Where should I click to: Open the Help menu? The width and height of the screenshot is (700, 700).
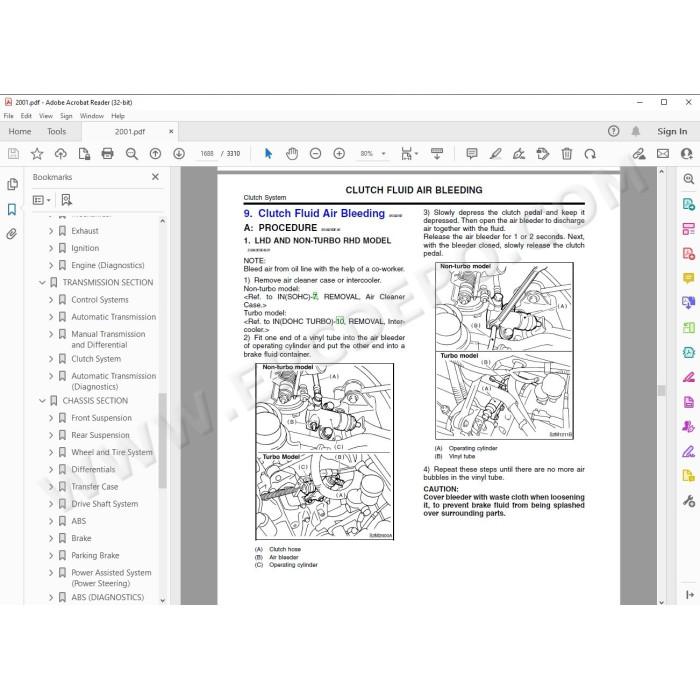118,116
